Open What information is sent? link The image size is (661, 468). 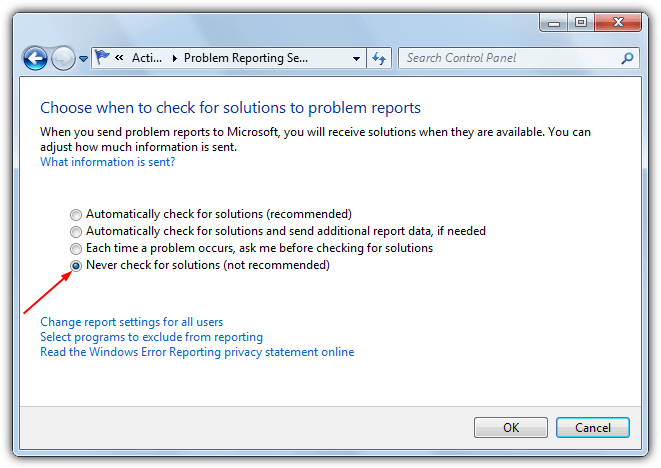pyautogui.click(x=107, y=162)
